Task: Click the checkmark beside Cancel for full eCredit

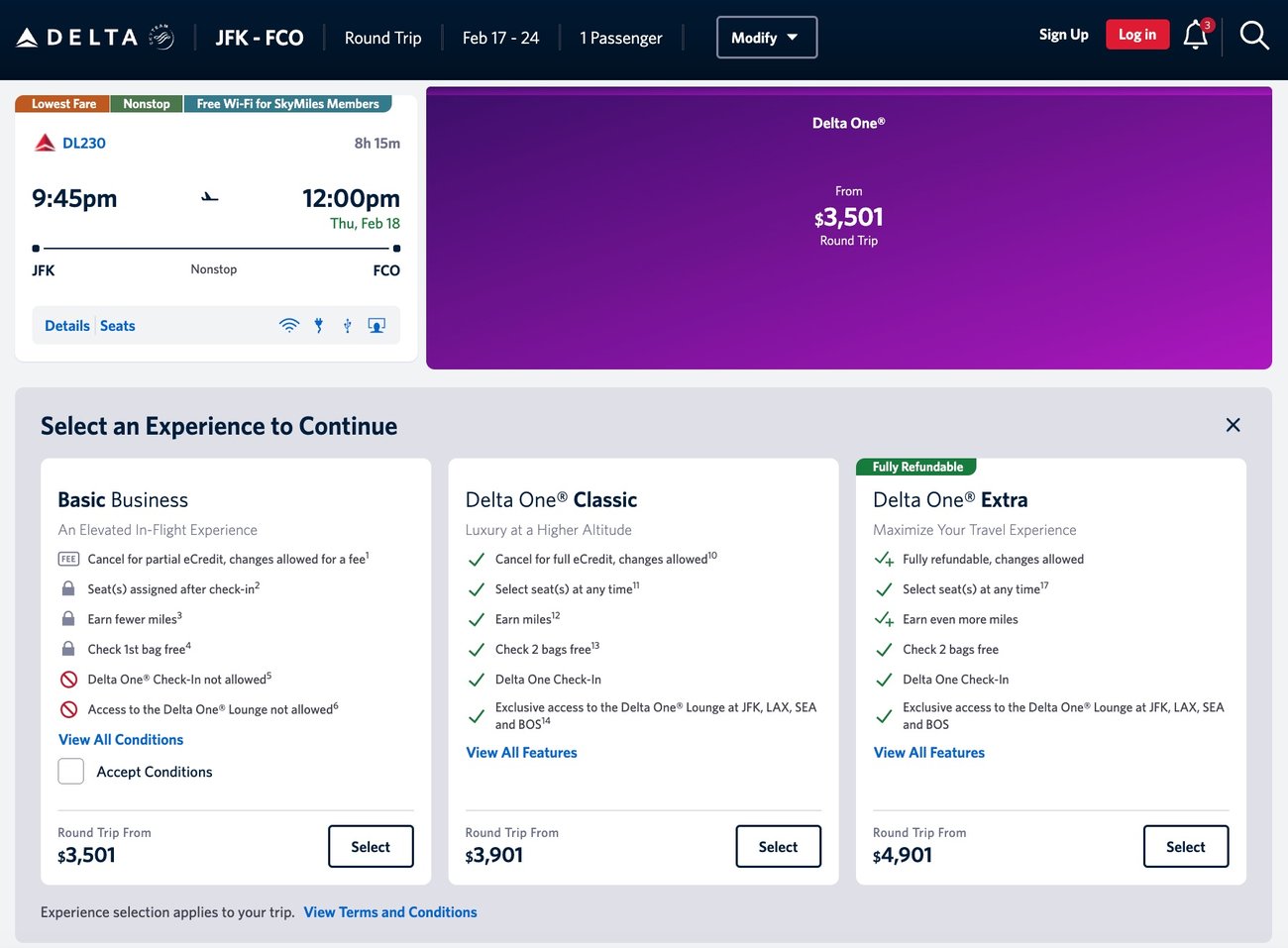Action: 477,560
